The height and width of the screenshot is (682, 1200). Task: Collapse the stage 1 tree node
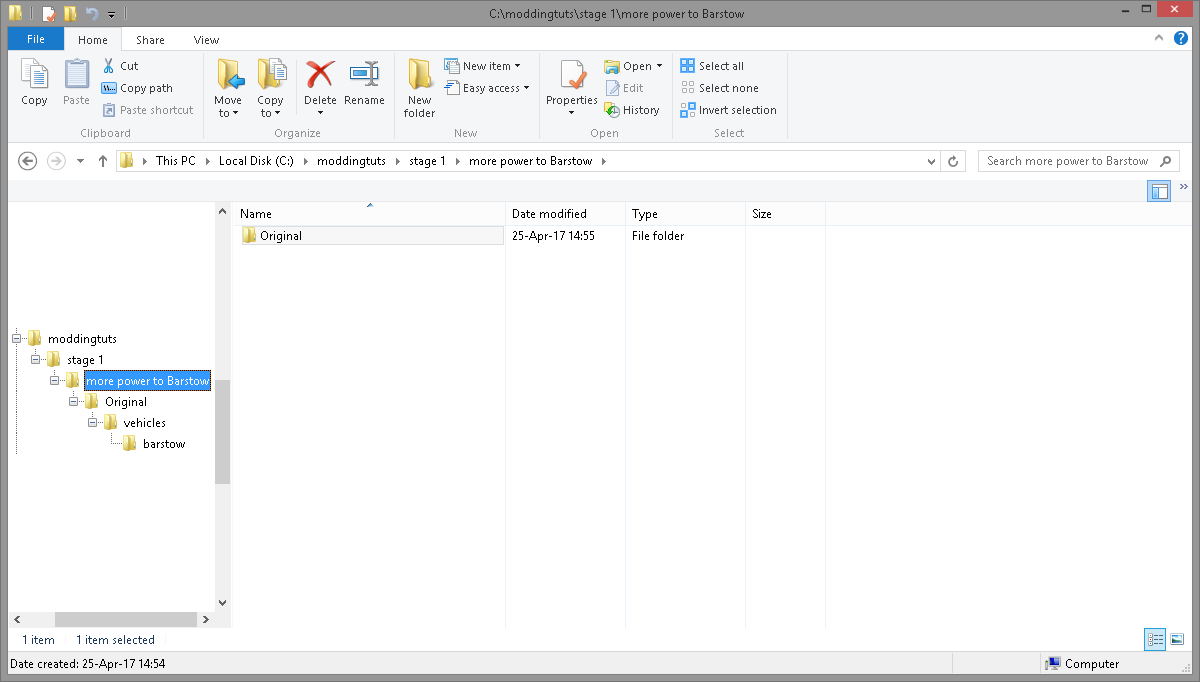[x=36, y=360]
